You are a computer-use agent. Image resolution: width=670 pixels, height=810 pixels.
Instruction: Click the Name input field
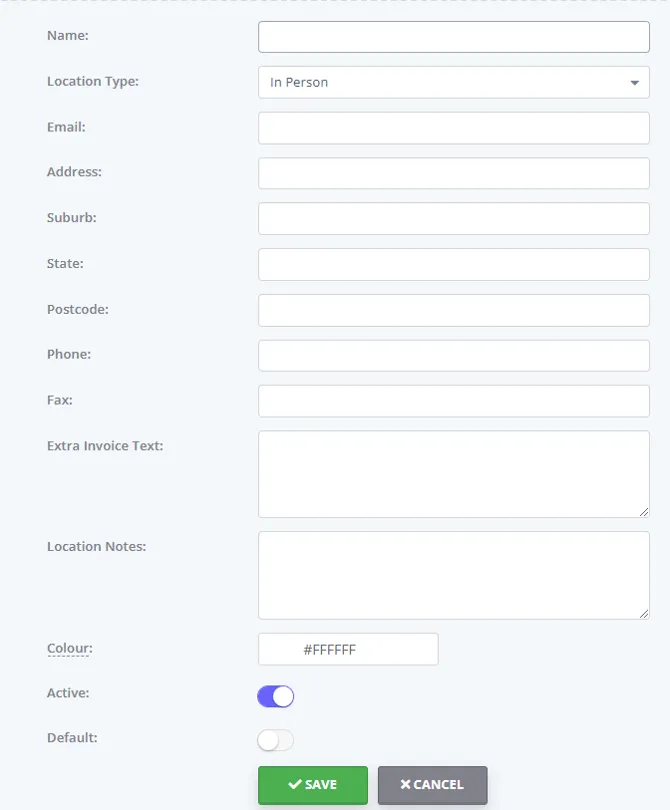point(454,37)
